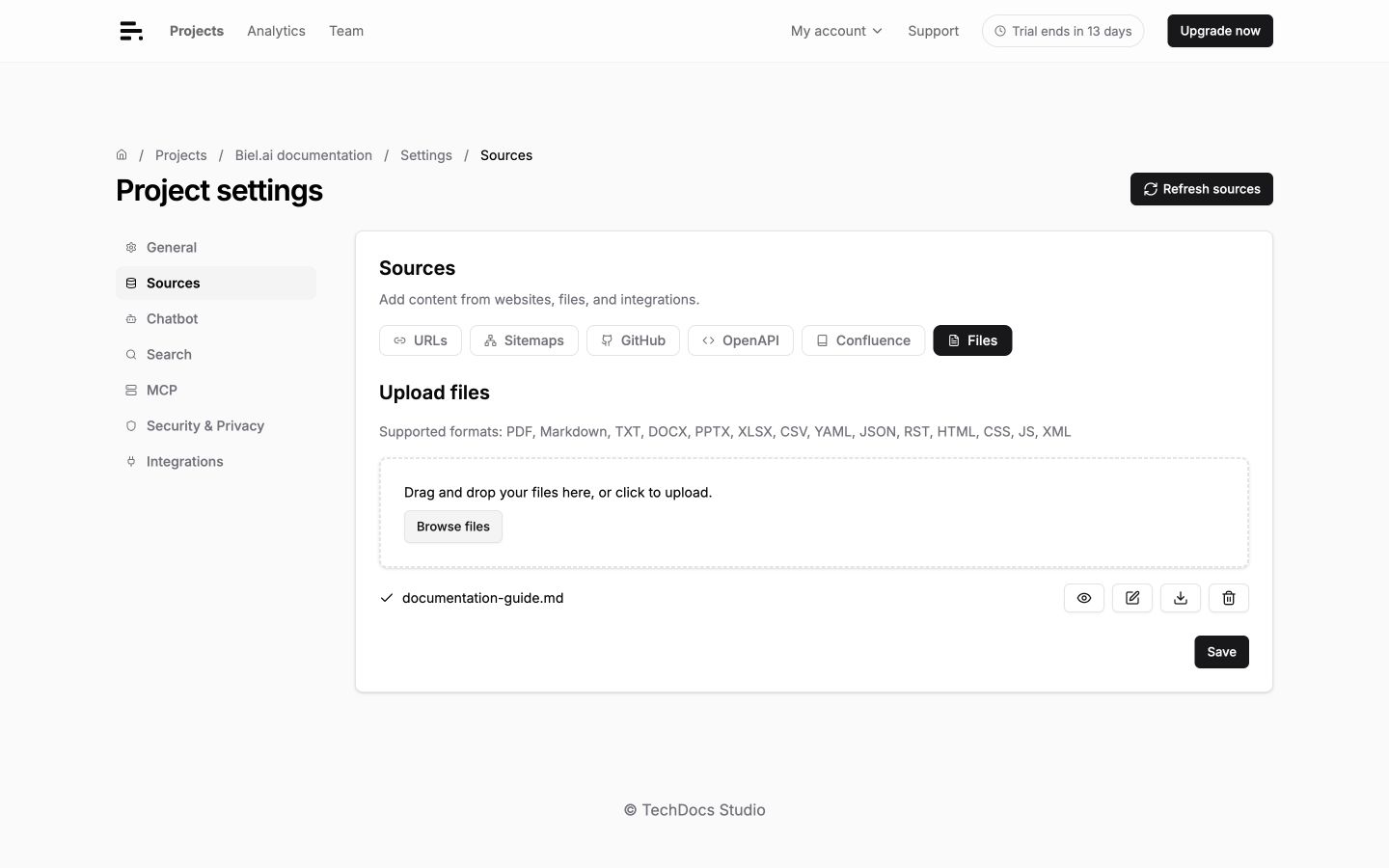Preview documentation-guide.md with eye icon

(x=1084, y=598)
